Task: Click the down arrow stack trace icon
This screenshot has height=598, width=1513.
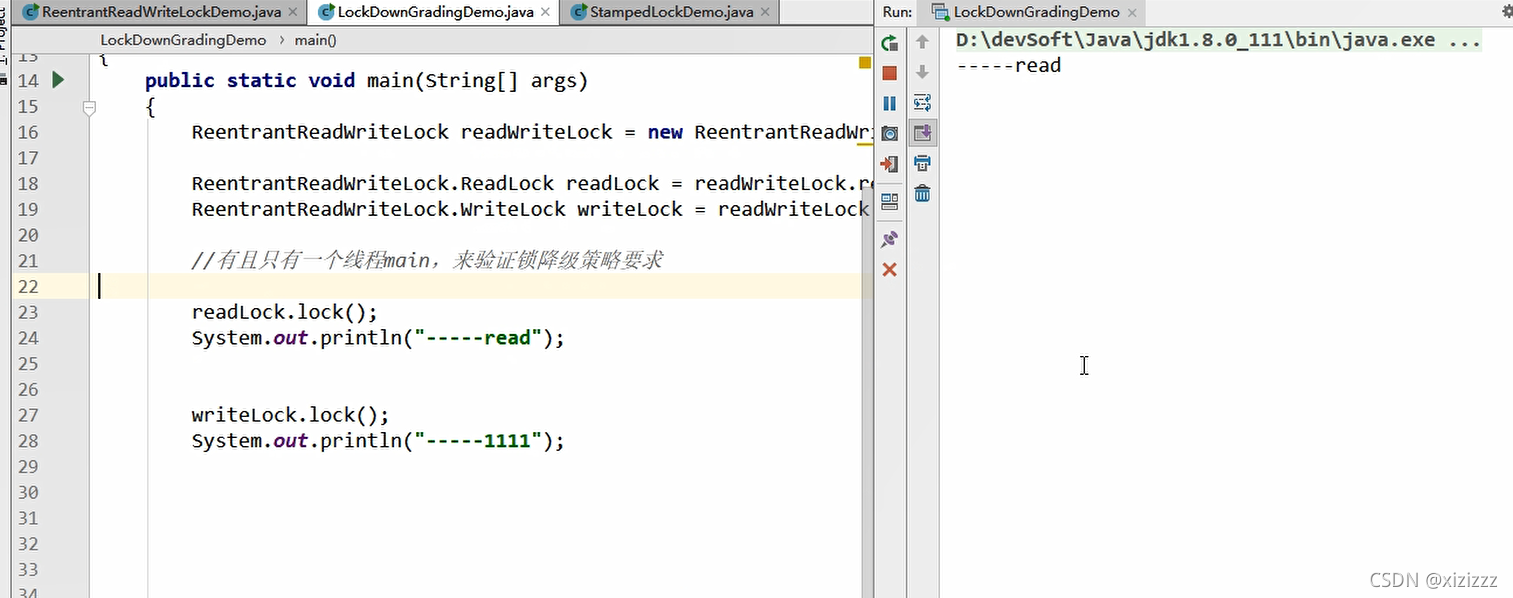Action: (922, 72)
